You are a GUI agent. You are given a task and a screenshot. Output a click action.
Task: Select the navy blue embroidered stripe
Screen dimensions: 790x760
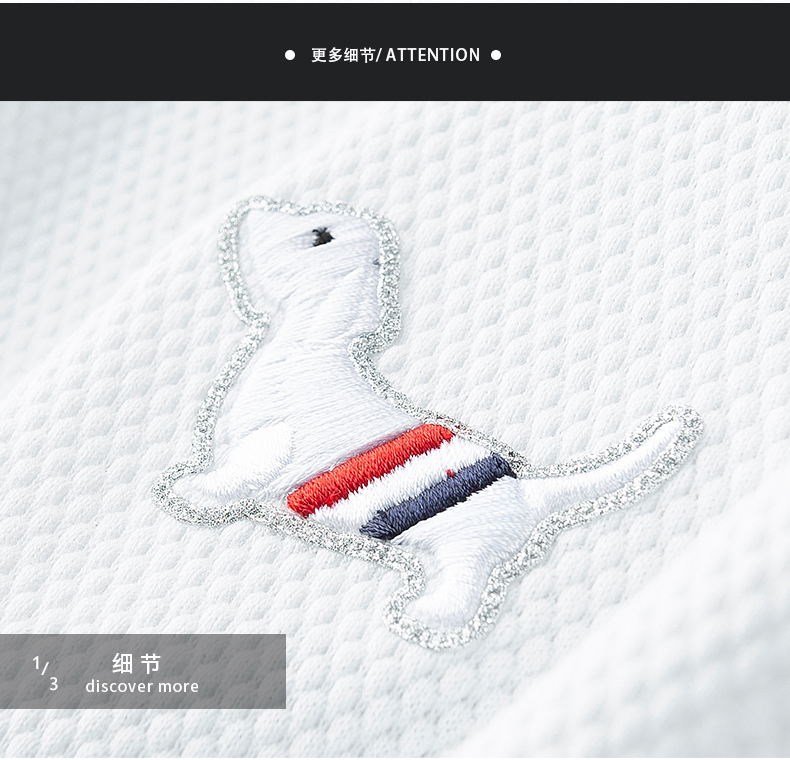(x=437, y=497)
